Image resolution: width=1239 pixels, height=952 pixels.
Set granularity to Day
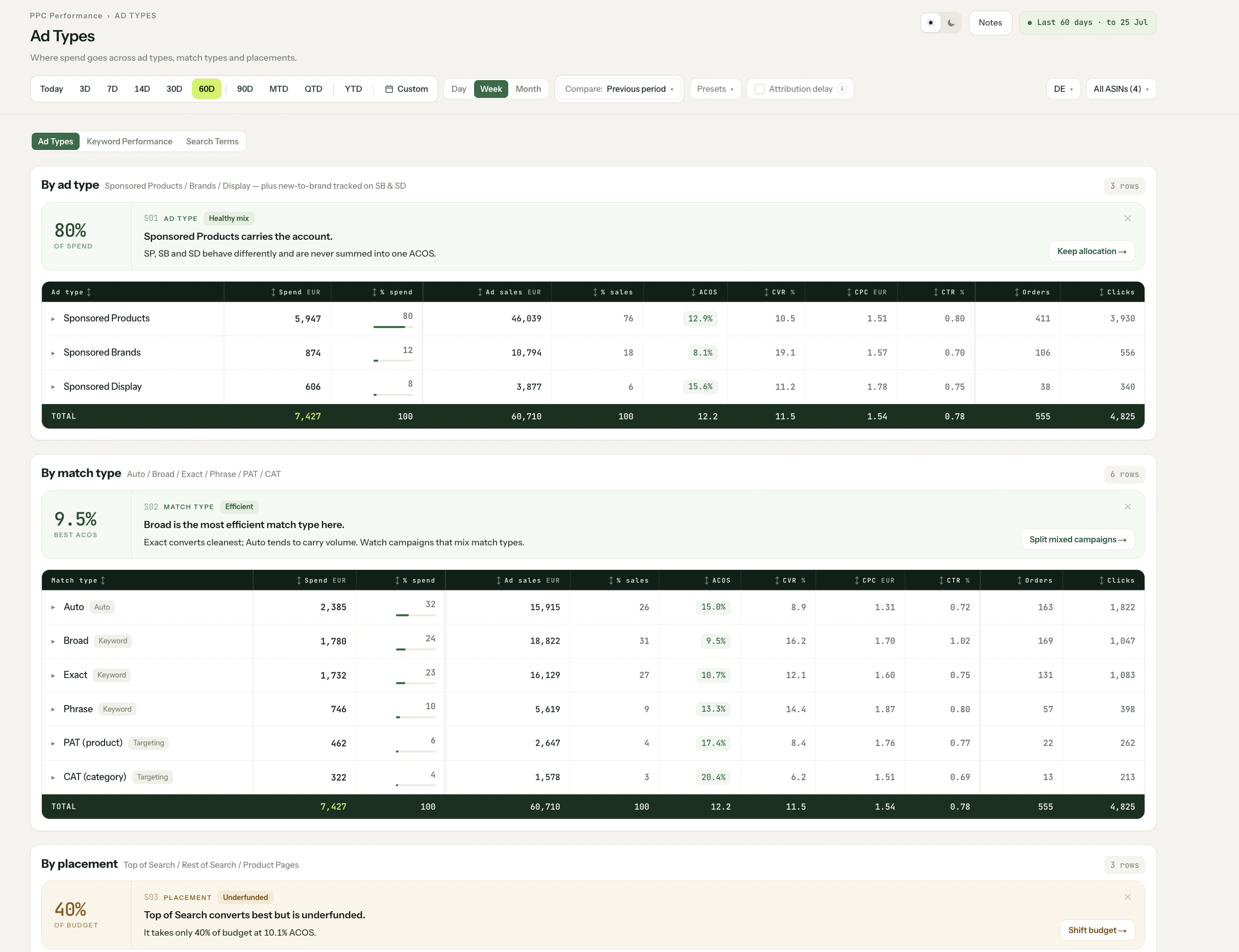point(459,89)
